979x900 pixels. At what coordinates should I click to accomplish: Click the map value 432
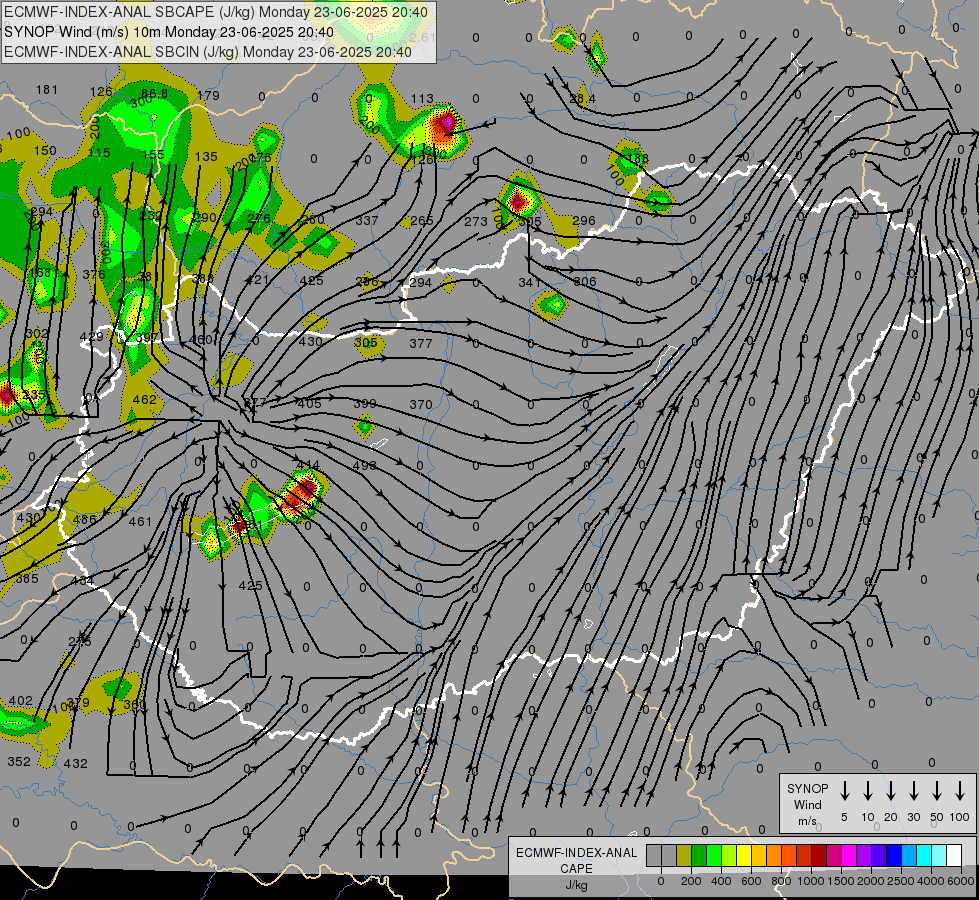pos(76,763)
